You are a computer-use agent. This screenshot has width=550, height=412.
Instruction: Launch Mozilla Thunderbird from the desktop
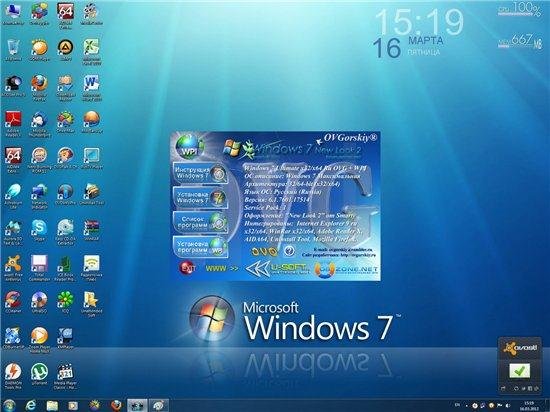(x=39, y=123)
